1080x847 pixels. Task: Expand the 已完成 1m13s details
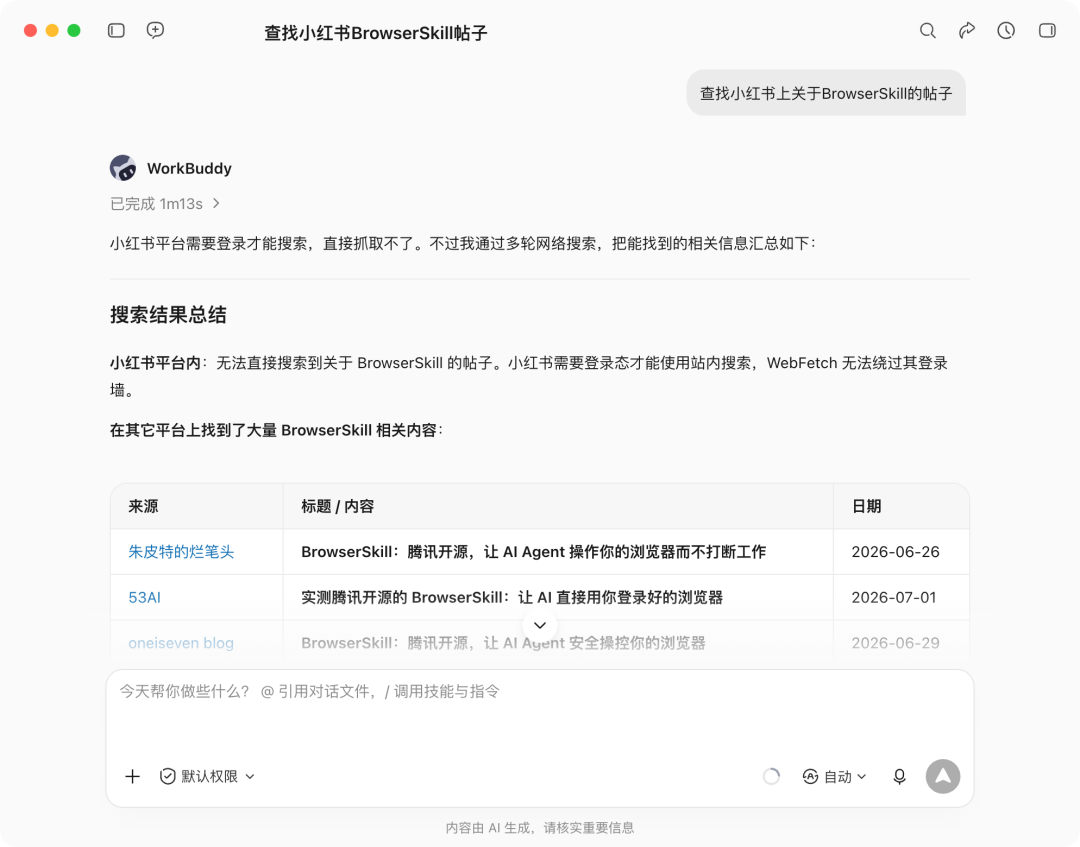point(165,204)
